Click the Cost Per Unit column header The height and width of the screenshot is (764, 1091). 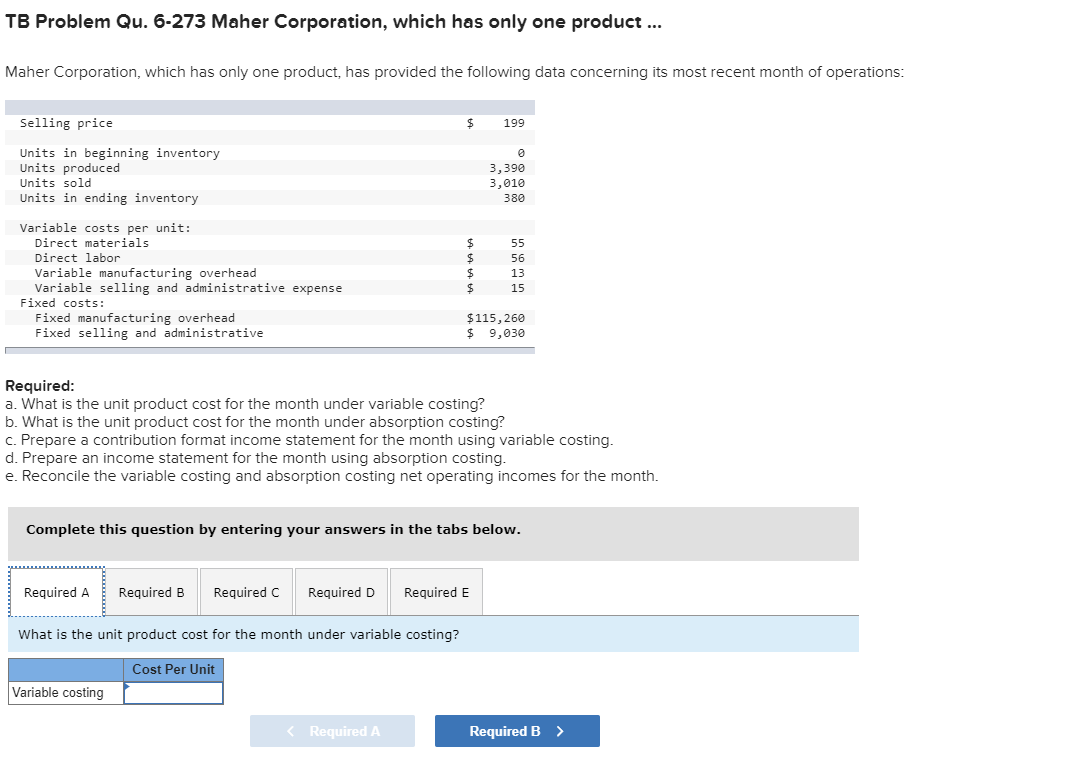173,669
